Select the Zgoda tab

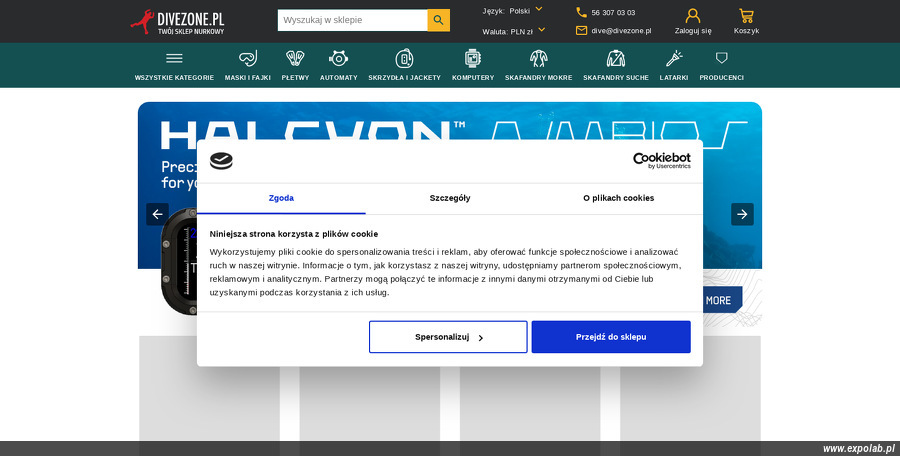pyautogui.click(x=281, y=198)
